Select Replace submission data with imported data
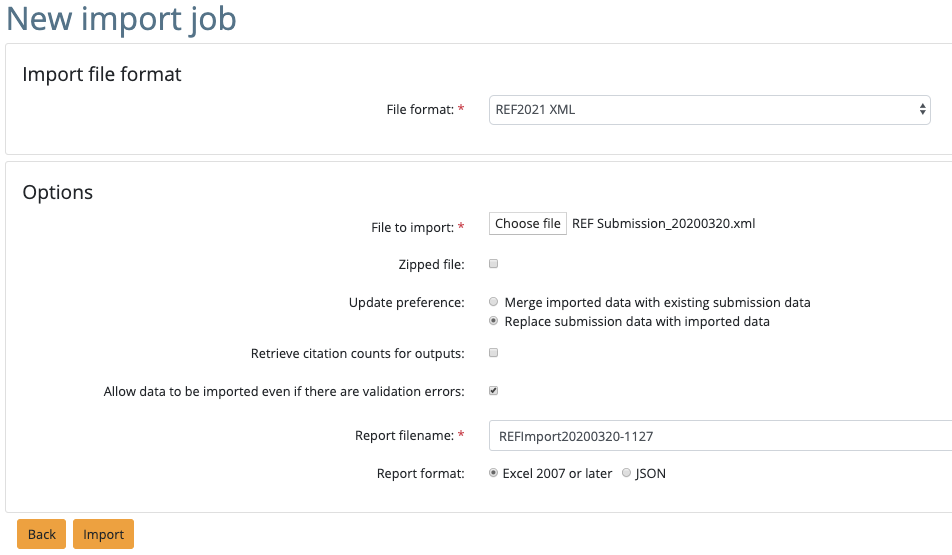The width and height of the screenshot is (952, 555). 494,322
